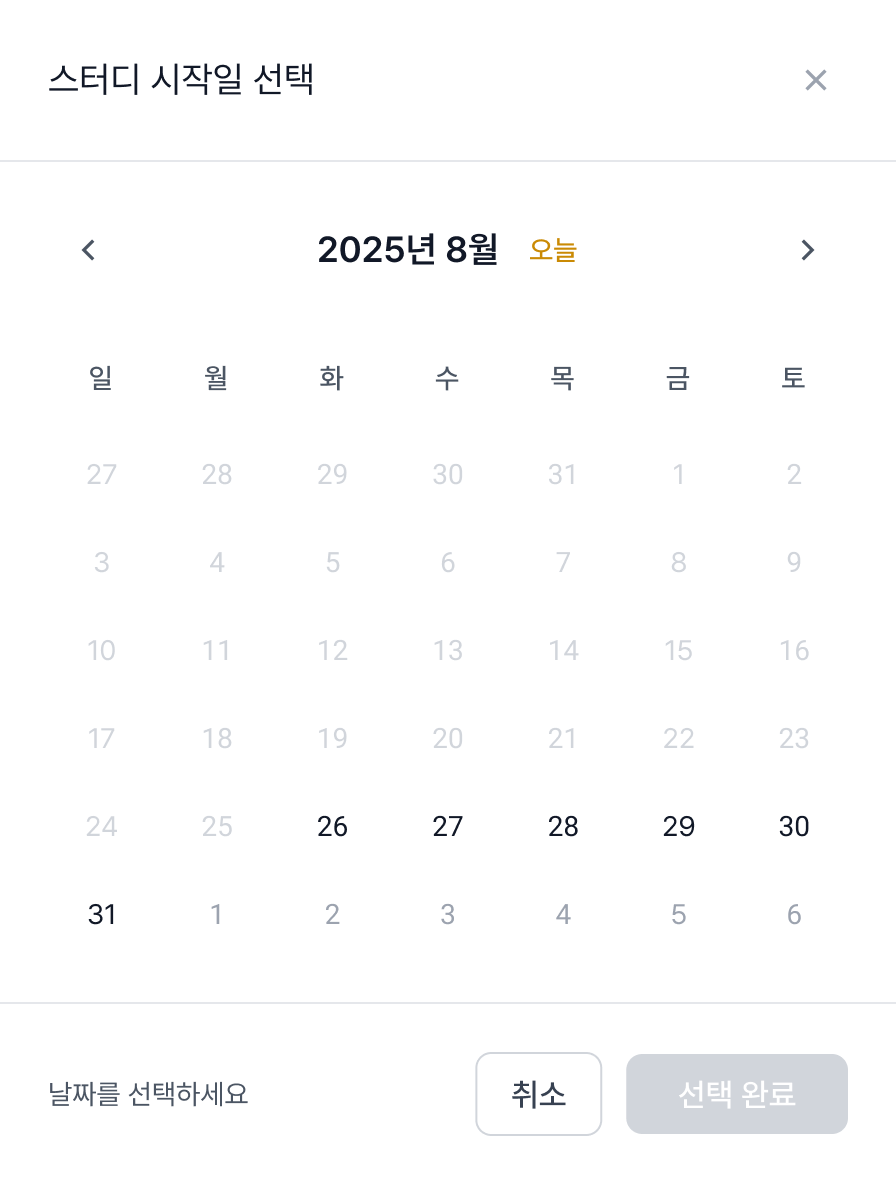
Task: Go to the previous month
Action: [x=88, y=250]
